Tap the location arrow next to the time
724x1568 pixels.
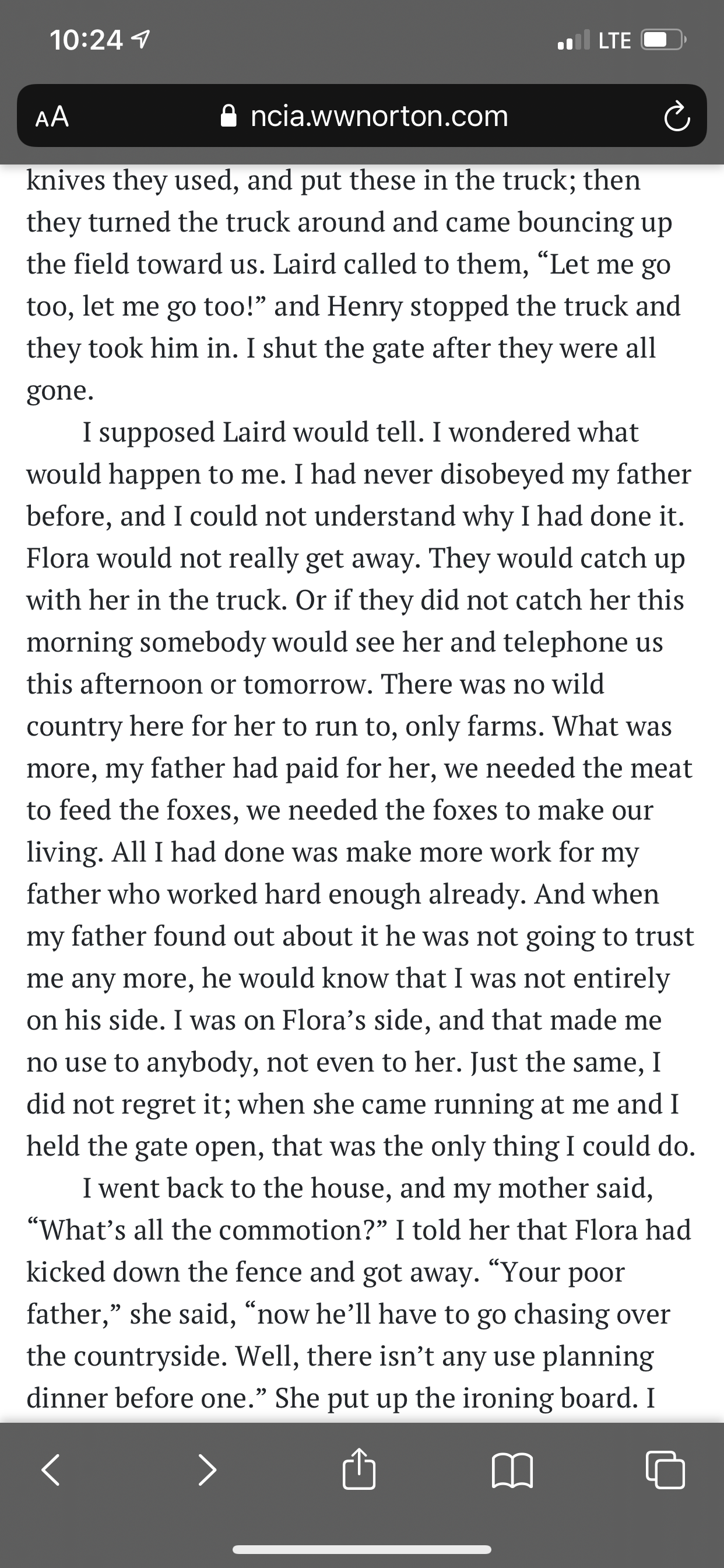coord(141,40)
